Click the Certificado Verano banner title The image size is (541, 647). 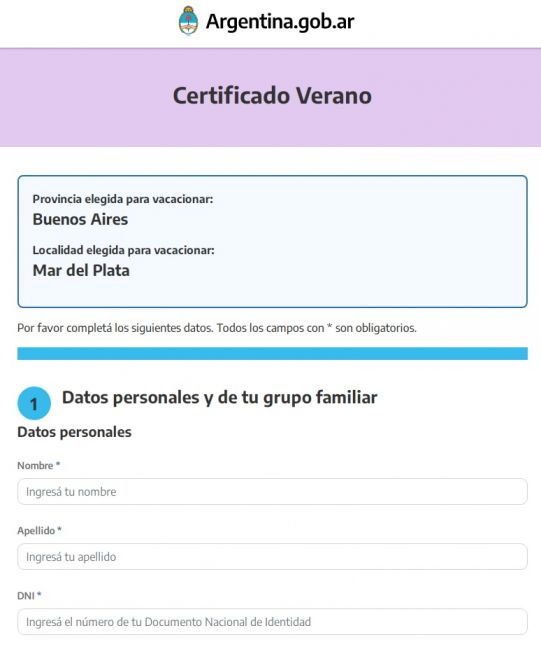coord(272,96)
